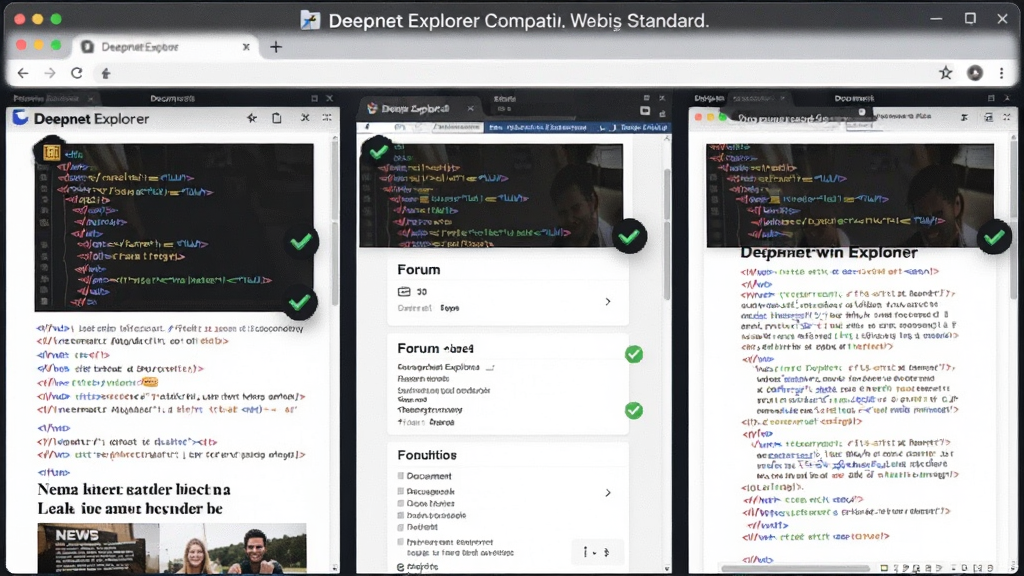Image resolution: width=1024 pixels, height=576 pixels.
Task: Open the smiling people photo in the left panel
Action: [233, 548]
